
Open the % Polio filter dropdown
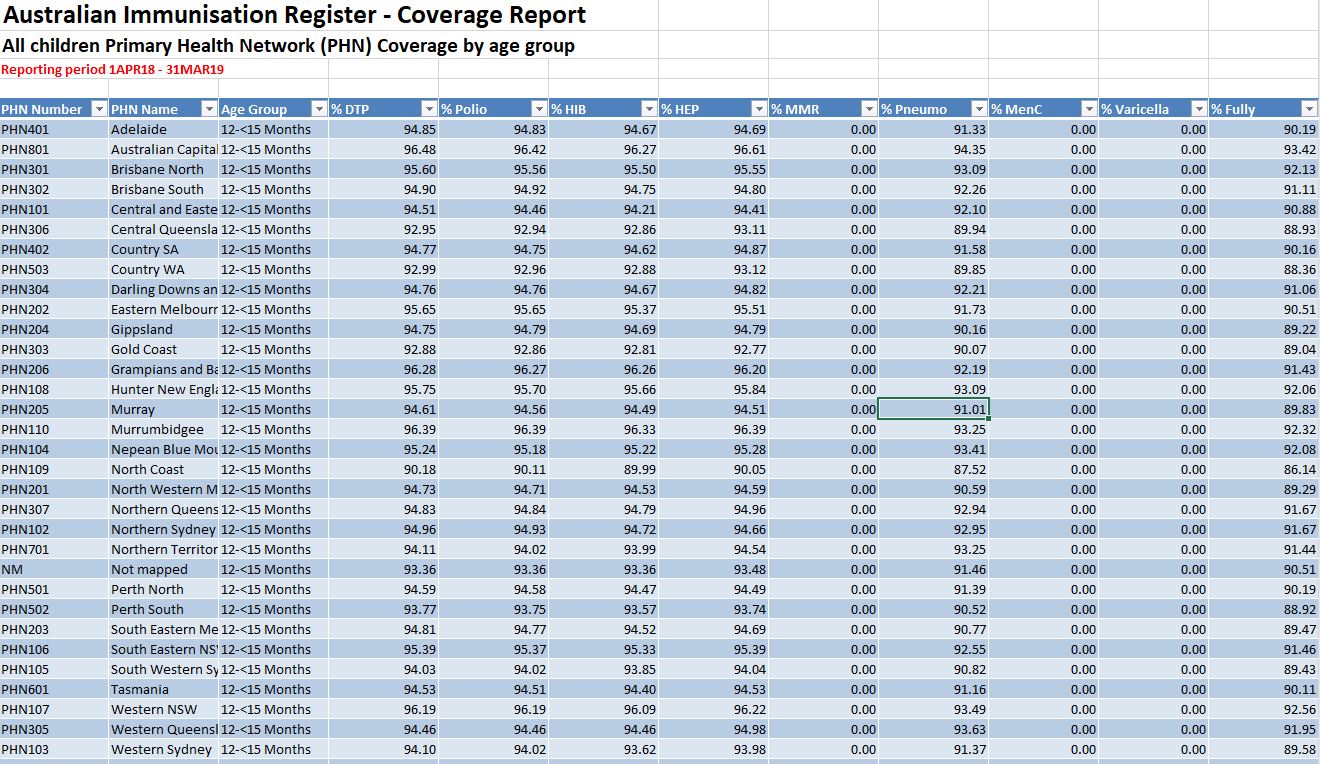pyautogui.click(x=538, y=109)
